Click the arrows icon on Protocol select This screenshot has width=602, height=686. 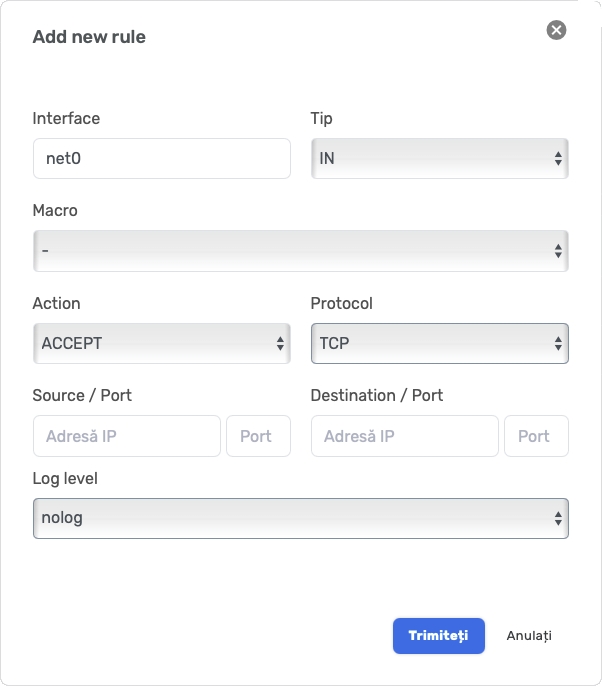click(x=558, y=343)
